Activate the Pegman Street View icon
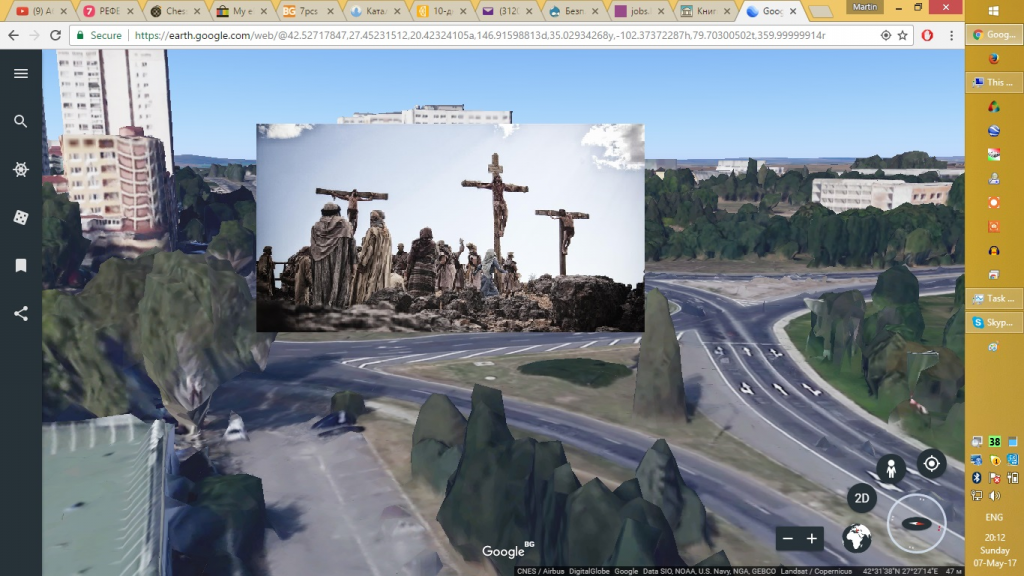 click(891, 468)
